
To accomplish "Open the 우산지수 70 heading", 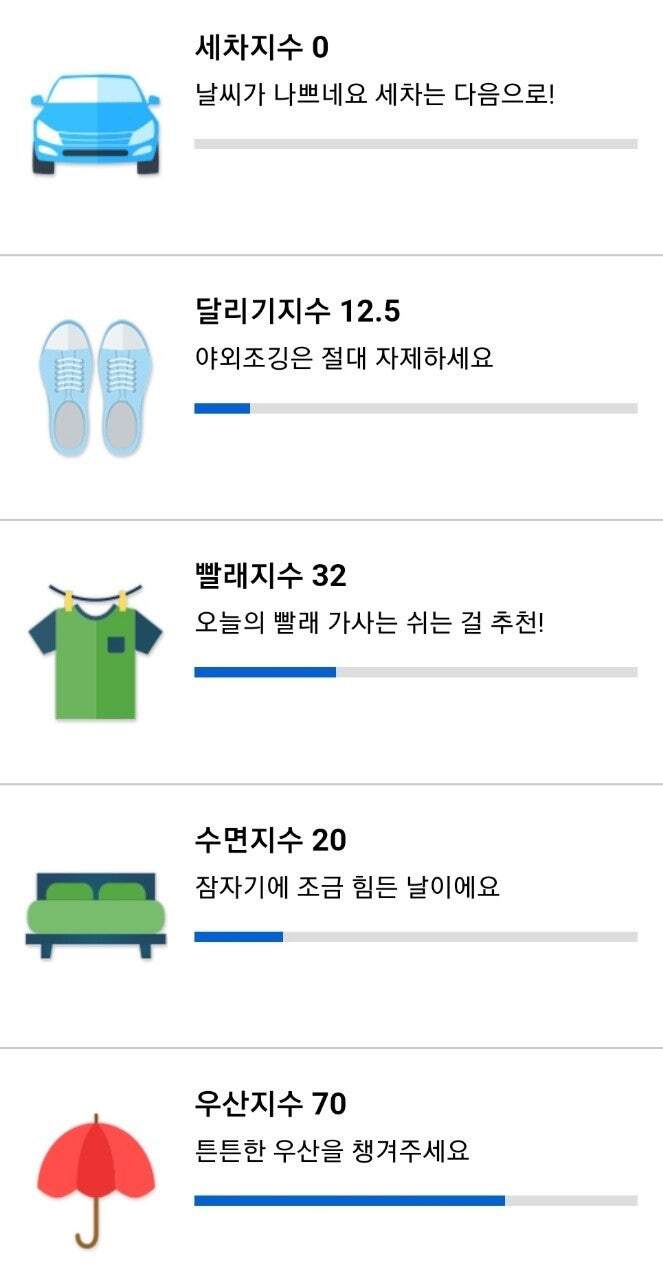I will (x=270, y=1103).
